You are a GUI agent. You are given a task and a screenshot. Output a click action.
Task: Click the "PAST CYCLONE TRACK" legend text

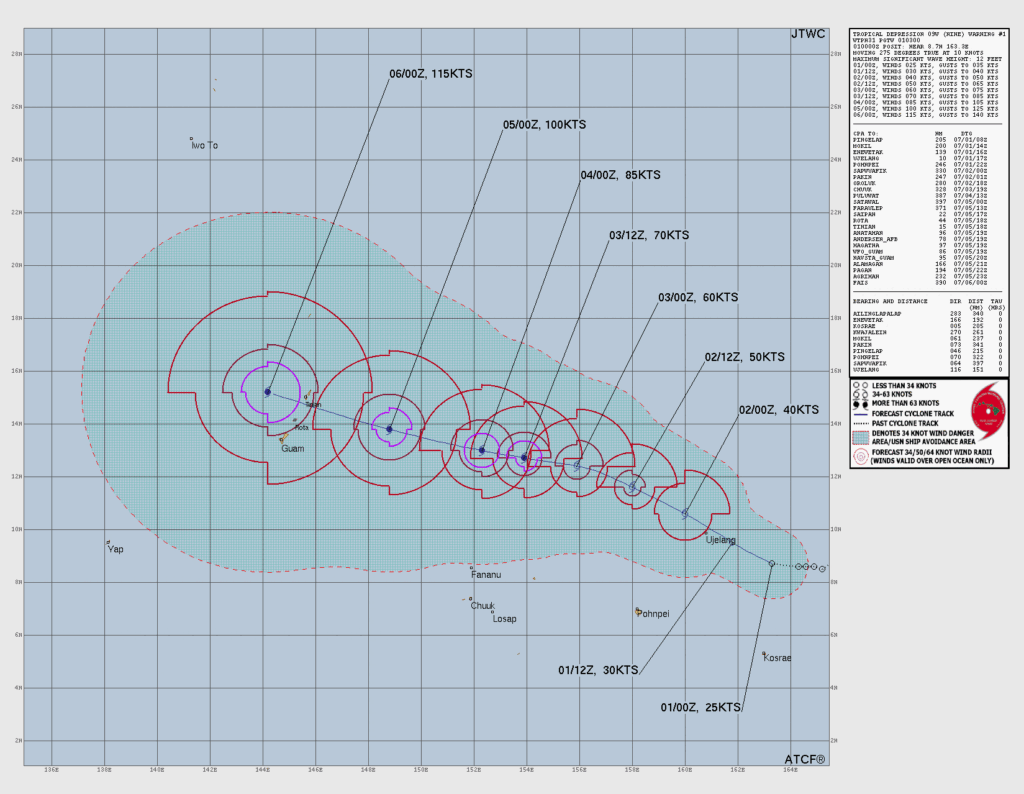[904, 423]
